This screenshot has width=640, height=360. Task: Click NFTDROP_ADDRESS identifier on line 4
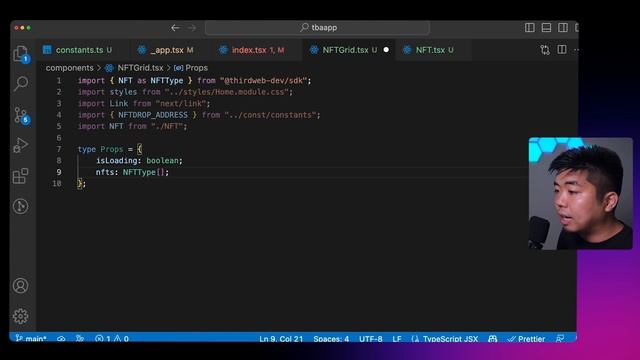(153, 115)
